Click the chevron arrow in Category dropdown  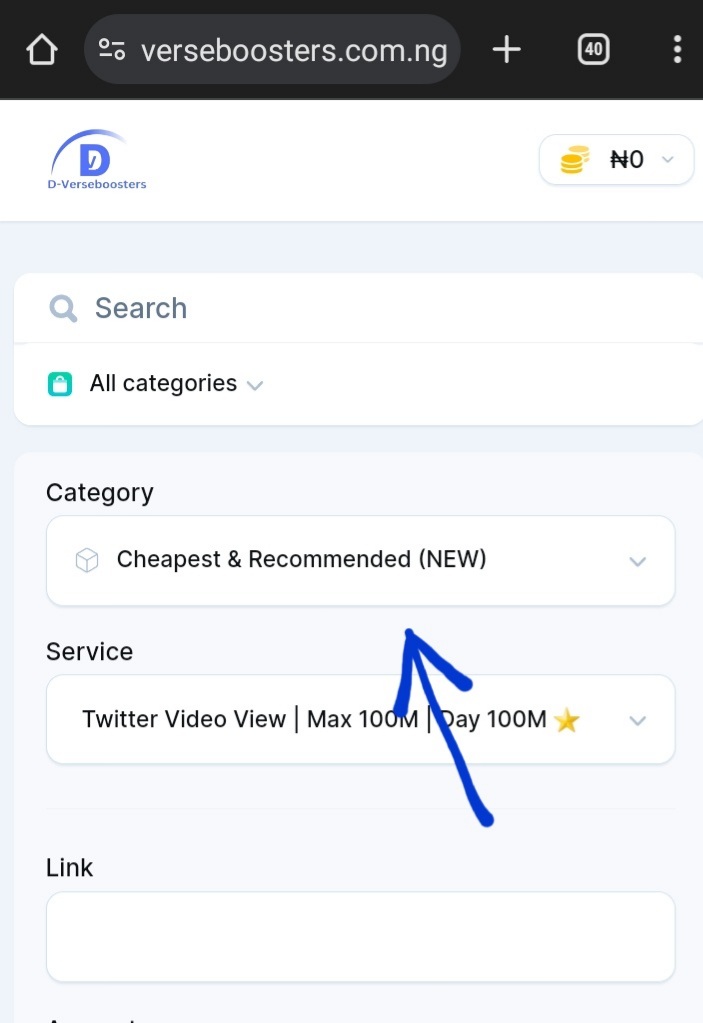pos(637,561)
